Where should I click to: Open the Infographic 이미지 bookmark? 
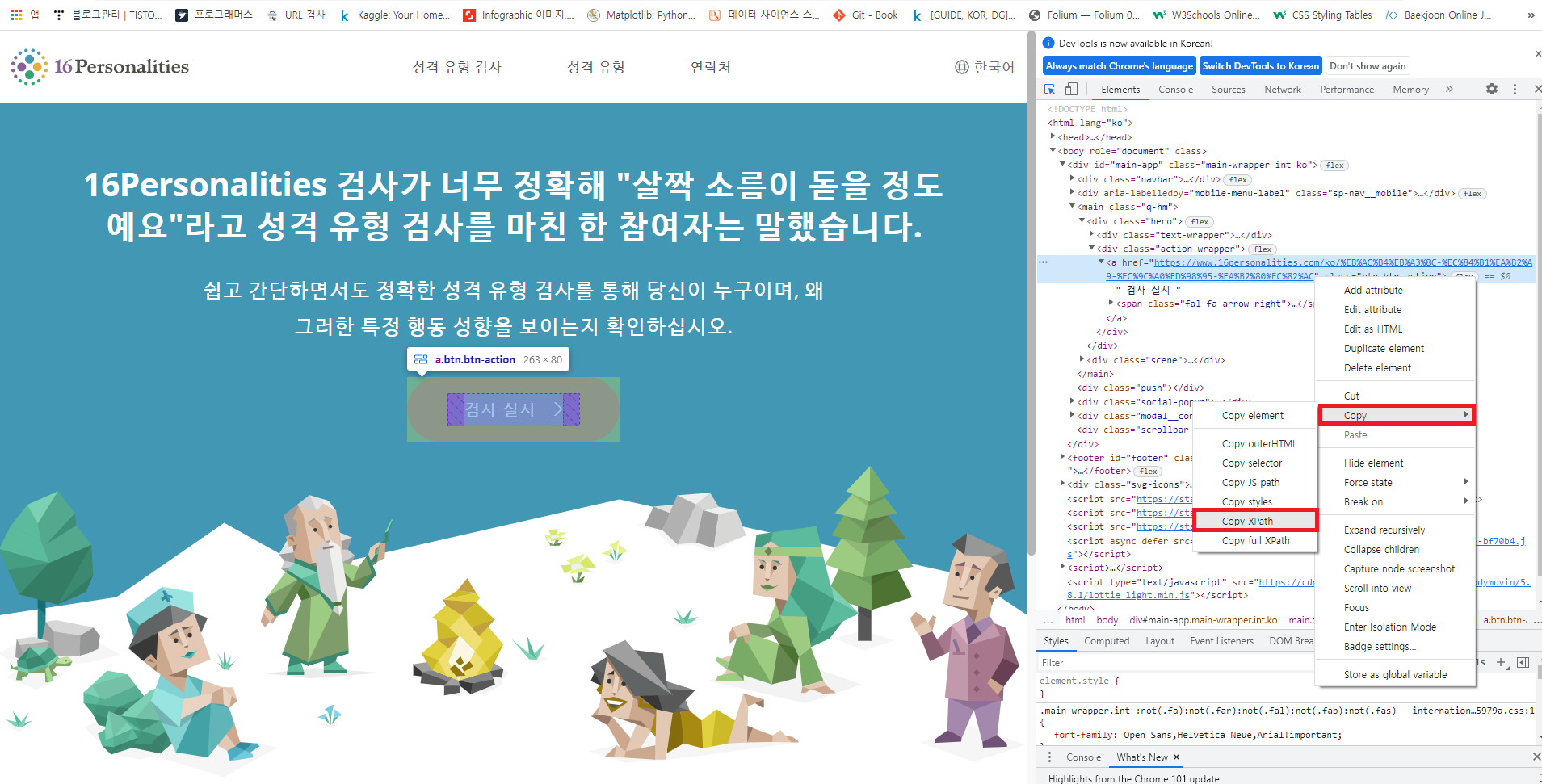[518, 15]
